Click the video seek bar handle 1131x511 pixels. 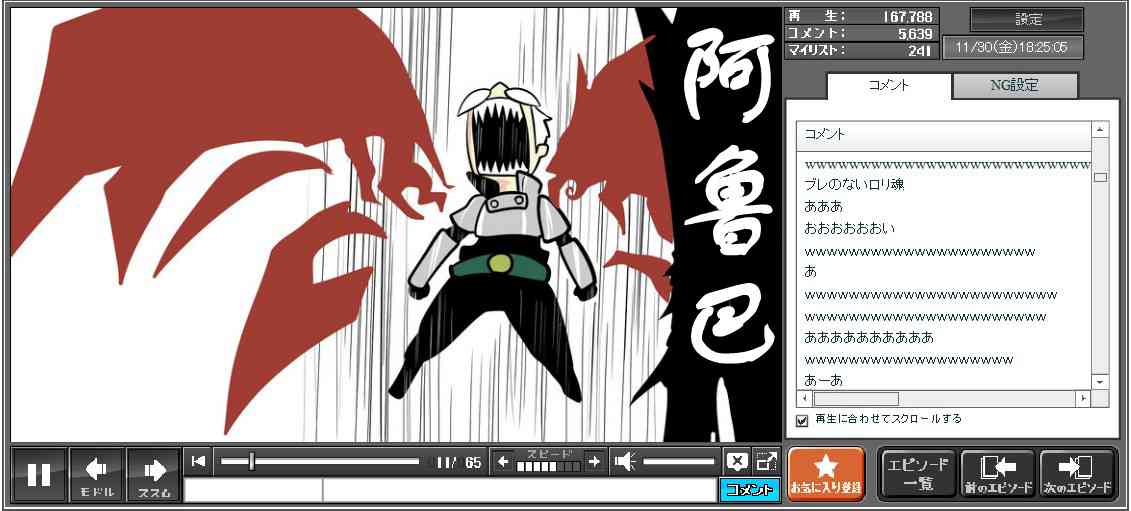252,461
